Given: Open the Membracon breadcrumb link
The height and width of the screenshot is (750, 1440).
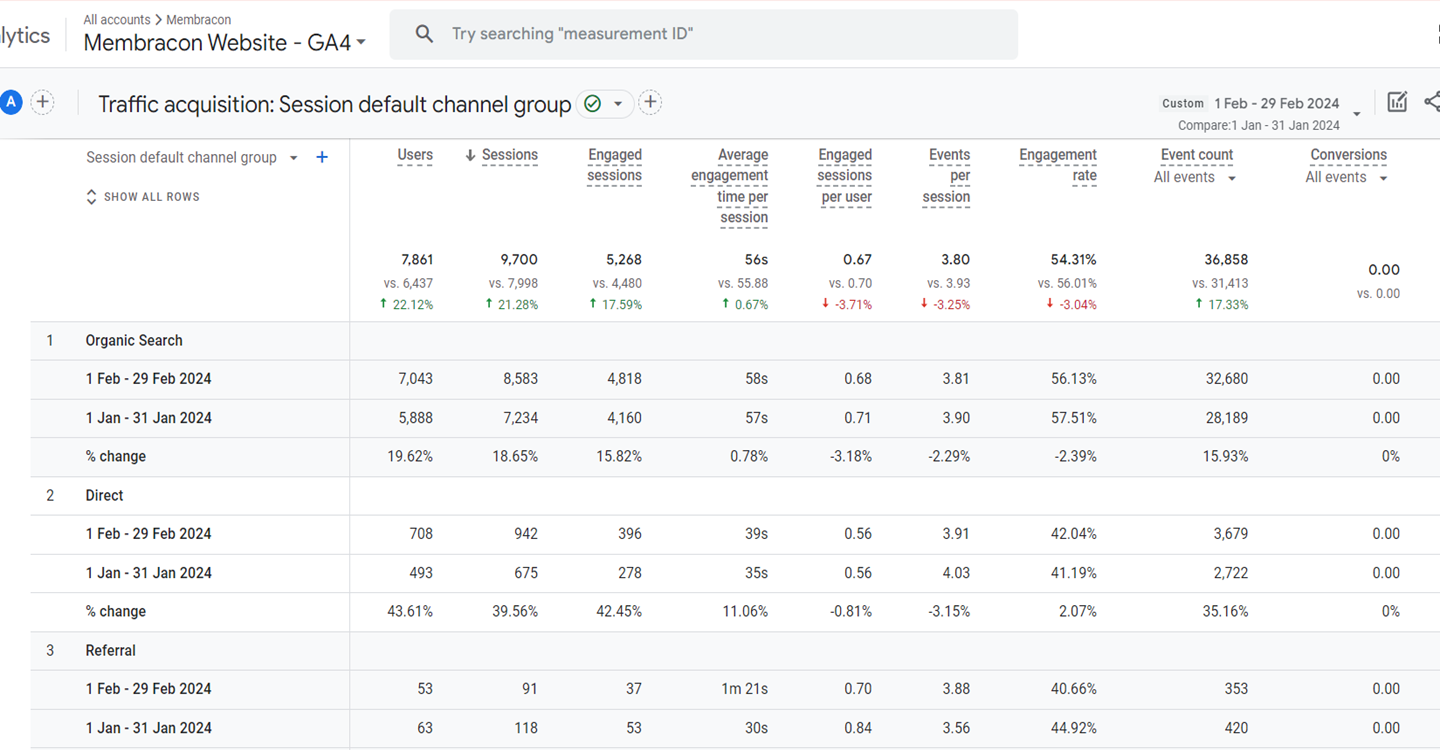Looking at the screenshot, I should point(199,19).
